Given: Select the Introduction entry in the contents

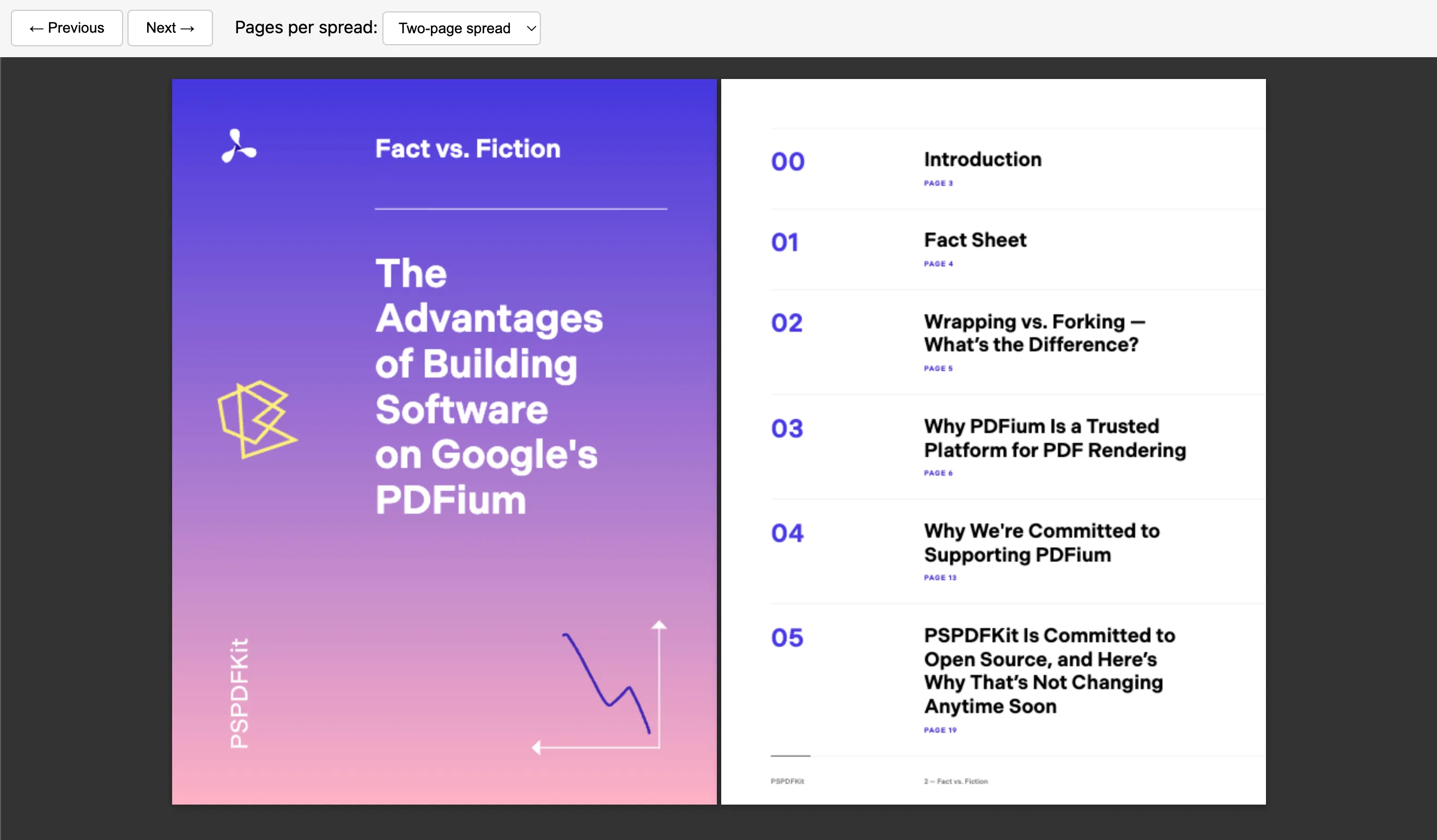Looking at the screenshot, I should tap(982, 160).
